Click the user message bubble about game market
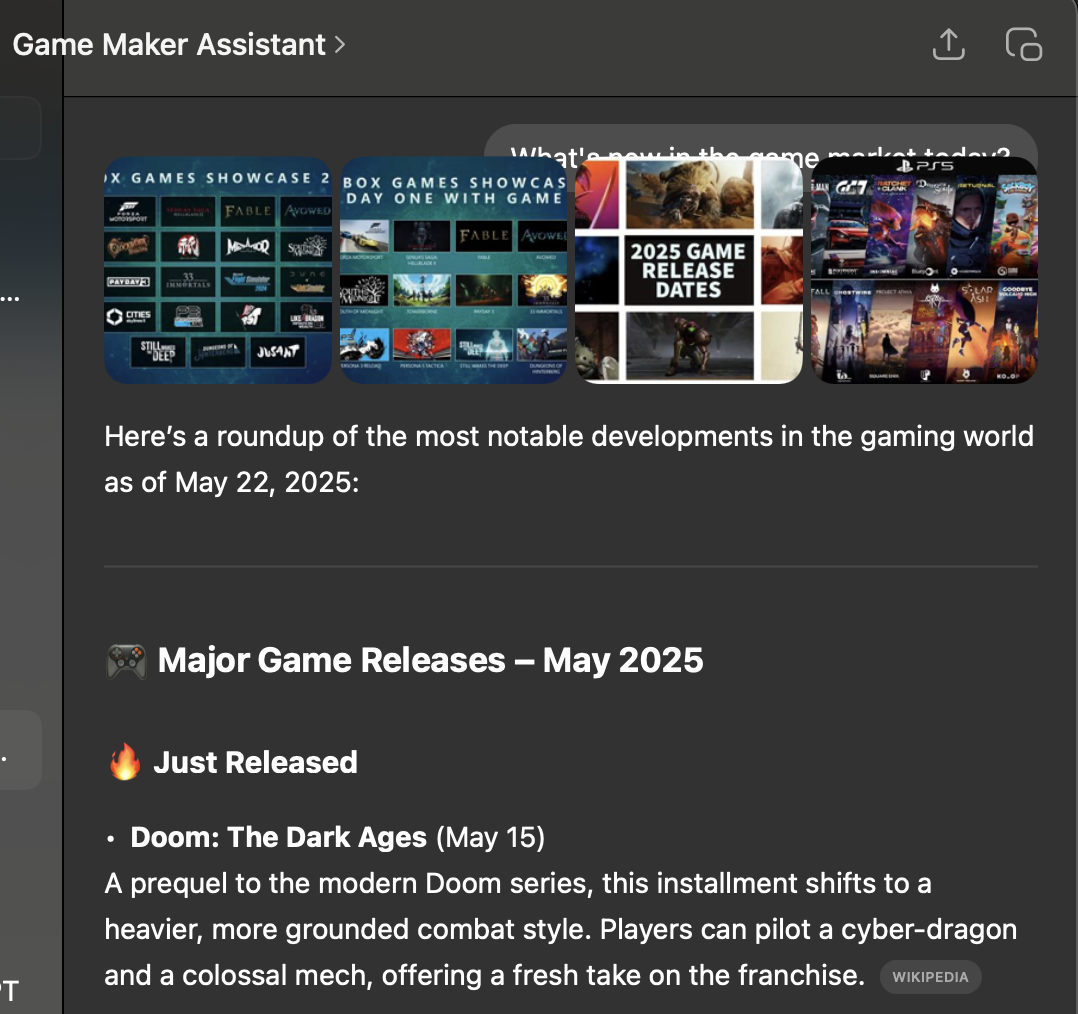 click(x=760, y=142)
